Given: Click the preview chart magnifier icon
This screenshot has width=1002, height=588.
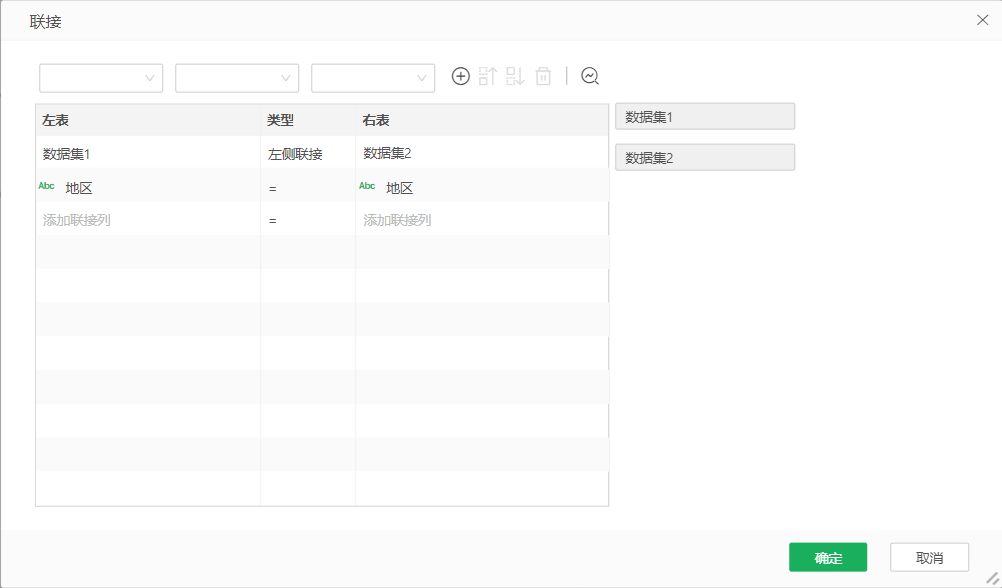Looking at the screenshot, I should 590,76.
